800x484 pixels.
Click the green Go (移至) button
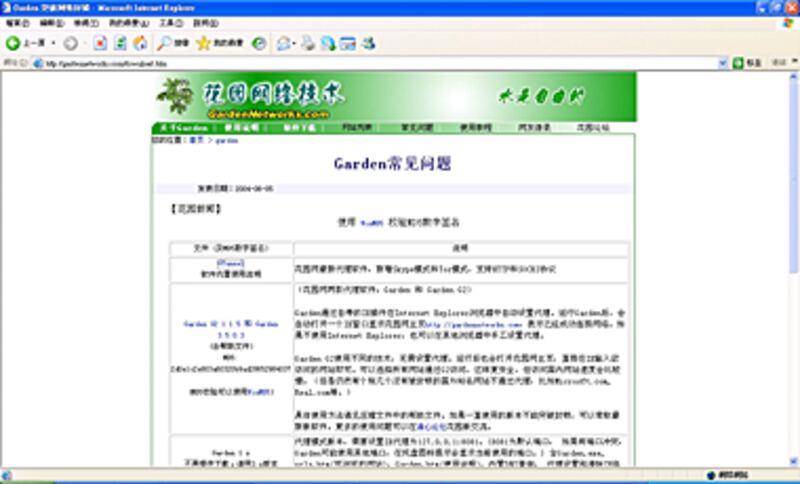747,63
